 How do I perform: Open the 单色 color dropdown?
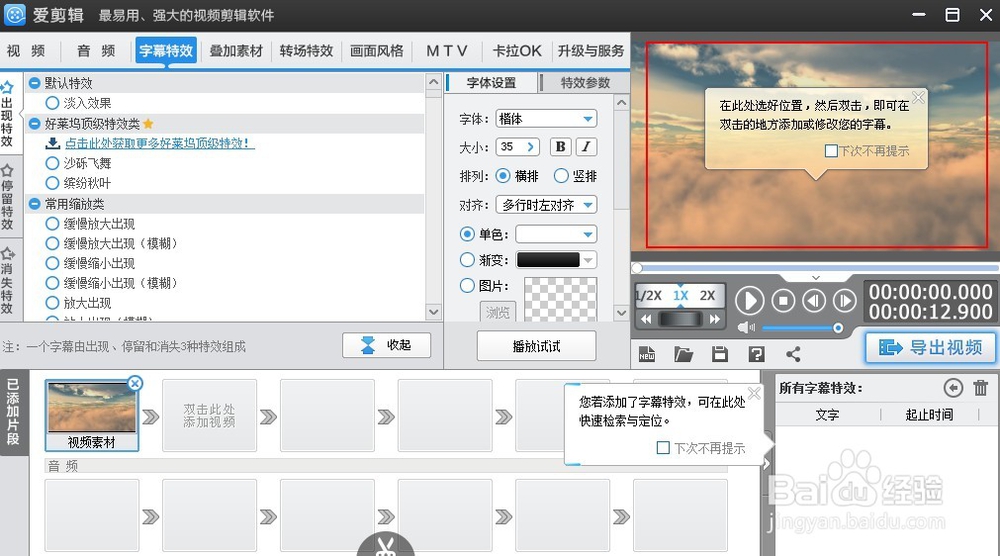click(556, 234)
